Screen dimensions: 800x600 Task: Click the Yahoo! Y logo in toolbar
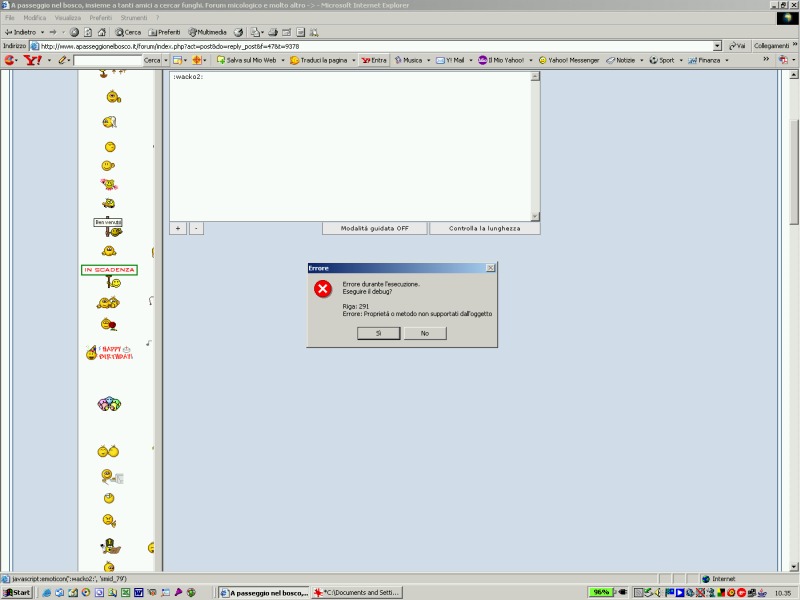click(31, 60)
